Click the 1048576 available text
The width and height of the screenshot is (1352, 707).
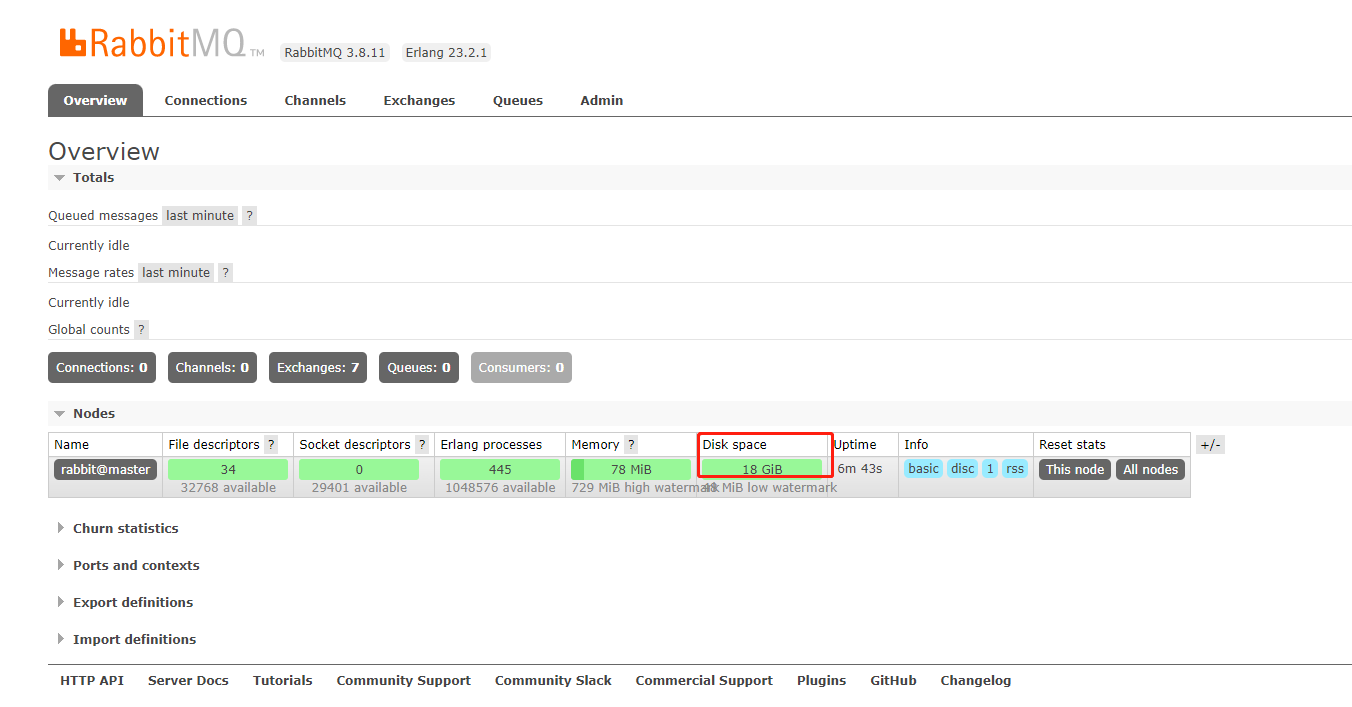click(500, 488)
